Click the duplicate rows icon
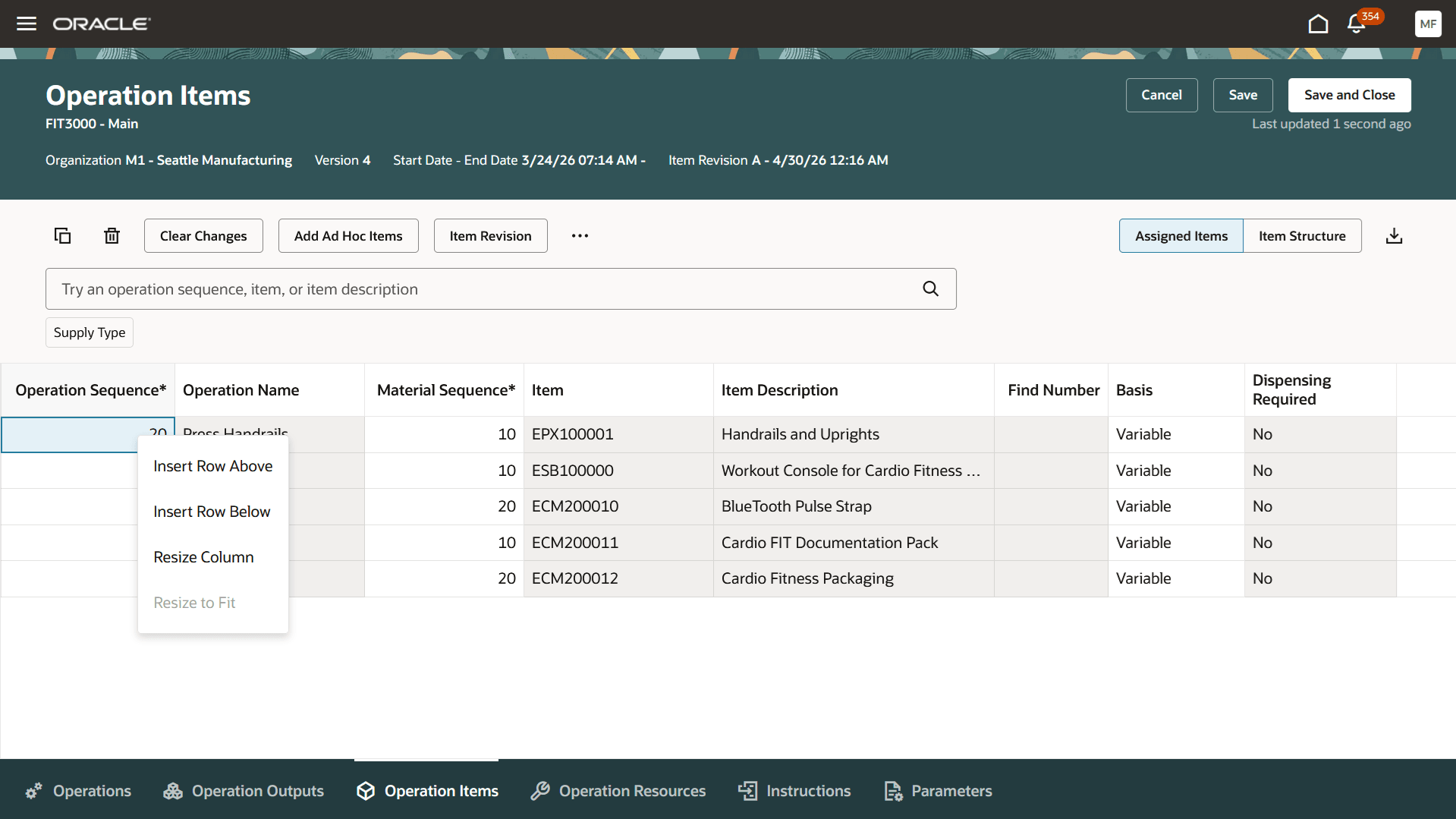Screen dimensions: 1456x819 [62, 236]
